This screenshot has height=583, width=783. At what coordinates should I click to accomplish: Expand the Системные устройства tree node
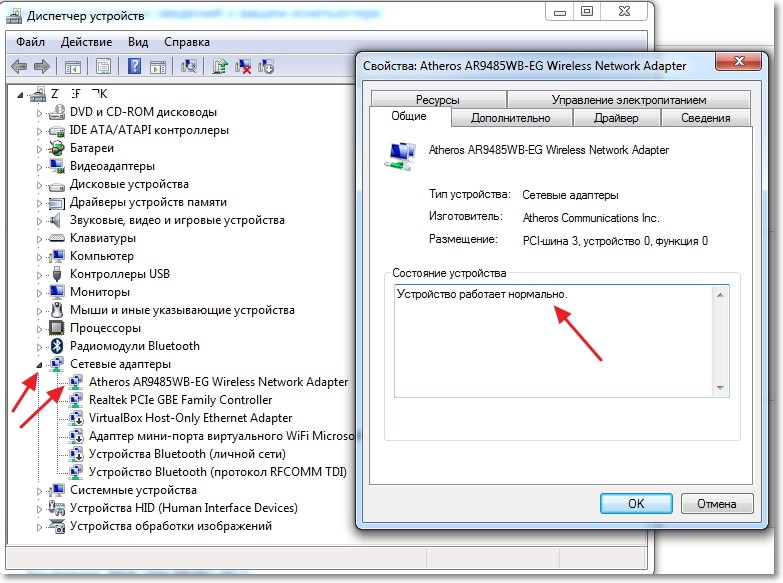(x=40, y=491)
